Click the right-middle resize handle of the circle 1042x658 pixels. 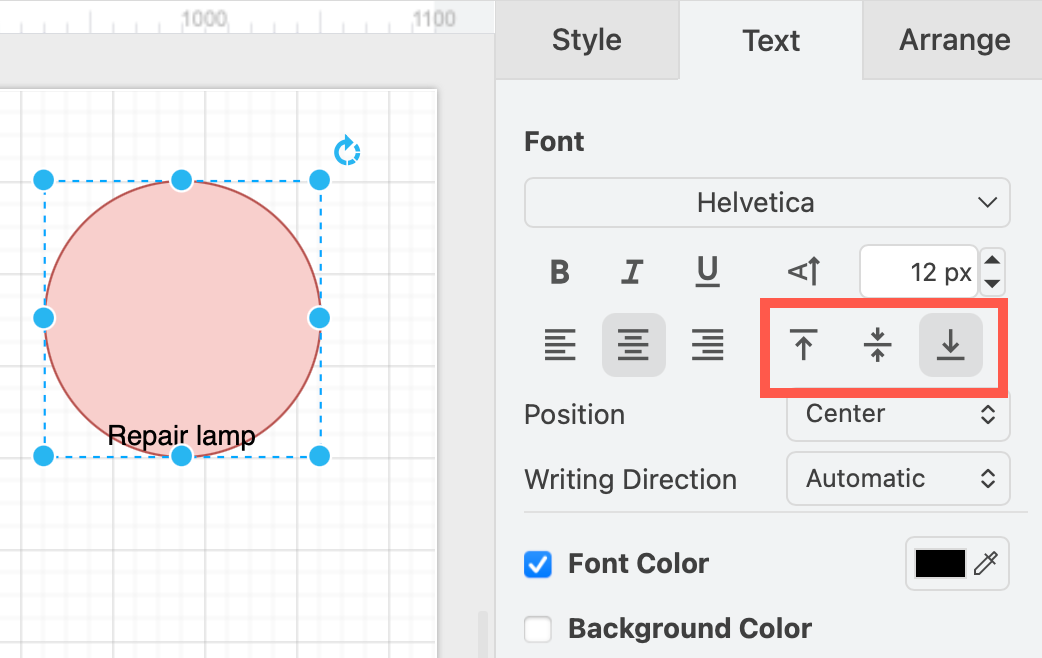point(319,318)
